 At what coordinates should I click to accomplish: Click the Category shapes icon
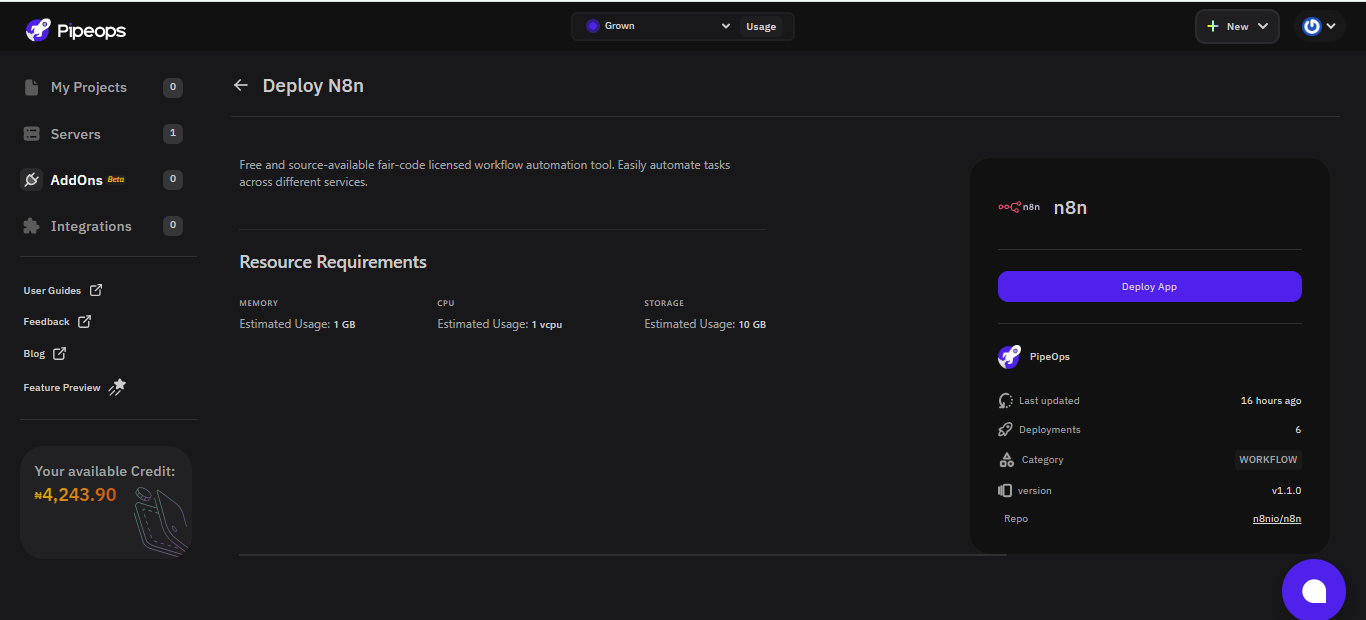1007,460
